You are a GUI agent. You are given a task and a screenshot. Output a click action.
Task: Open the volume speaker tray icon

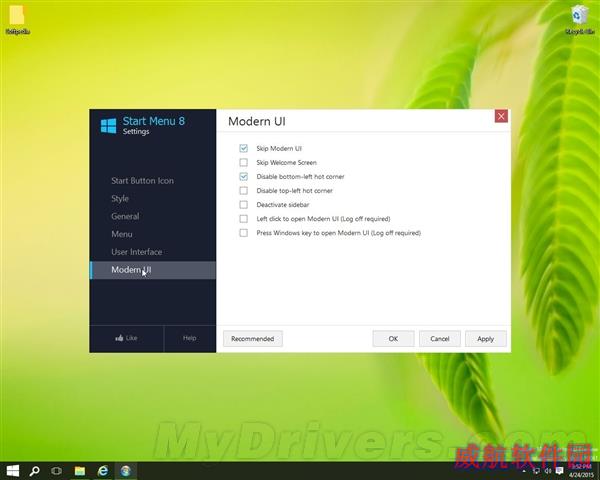(x=548, y=471)
